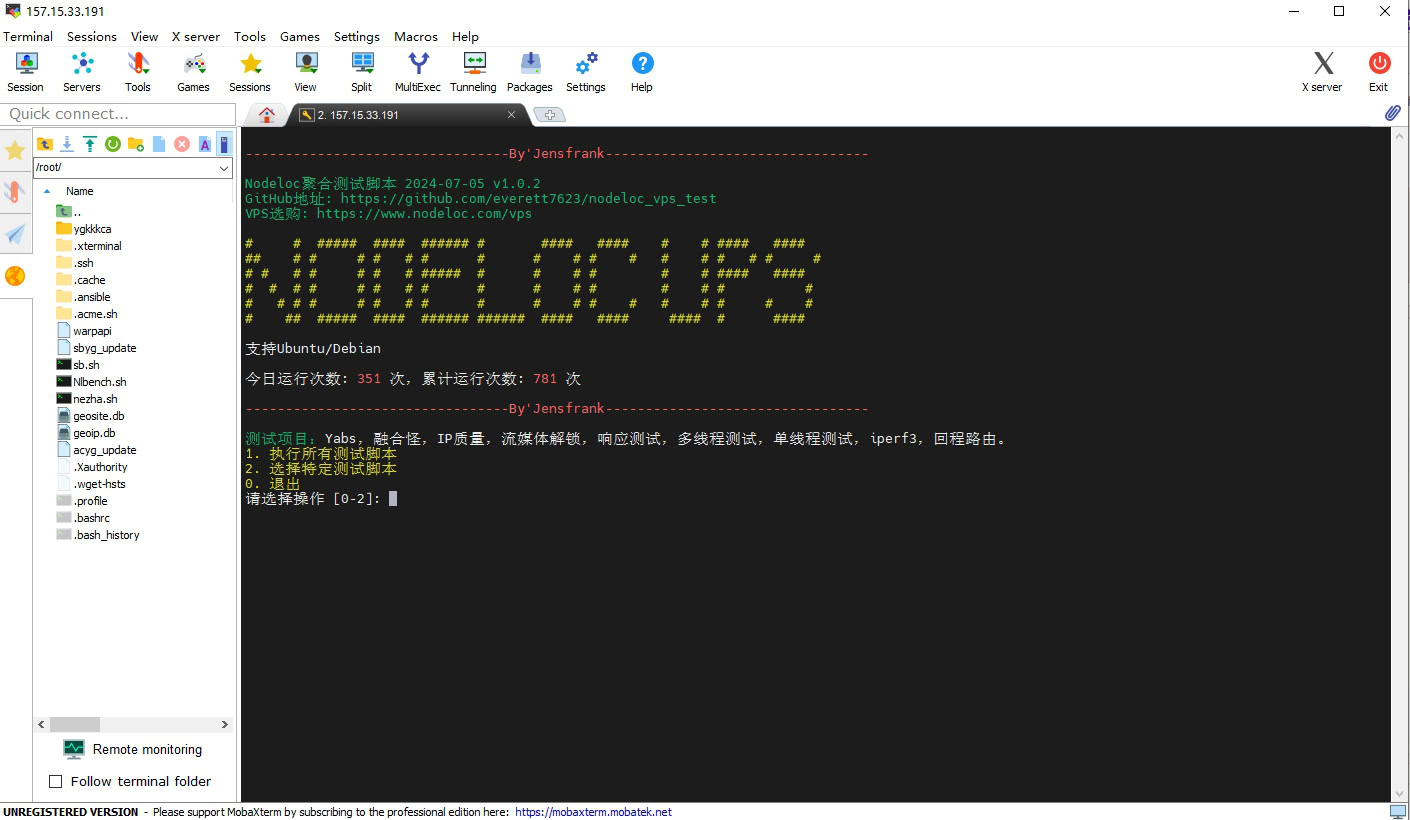Click the red Exit toolbar button

pos(1379,73)
